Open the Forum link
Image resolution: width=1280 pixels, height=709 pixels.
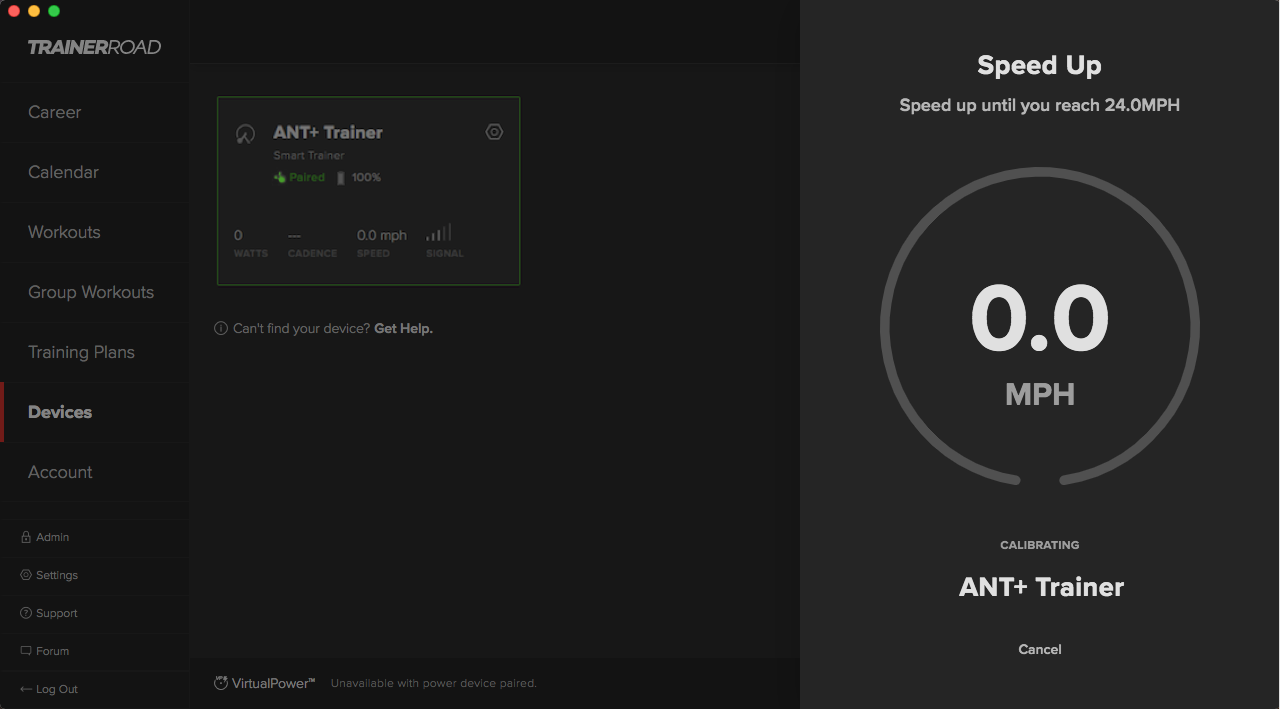point(53,651)
